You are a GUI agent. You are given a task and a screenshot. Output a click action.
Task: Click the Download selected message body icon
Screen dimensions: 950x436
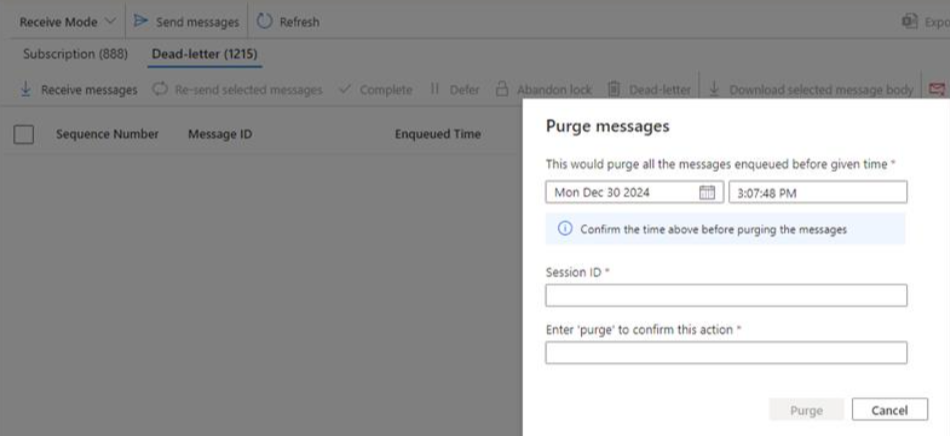coord(714,89)
